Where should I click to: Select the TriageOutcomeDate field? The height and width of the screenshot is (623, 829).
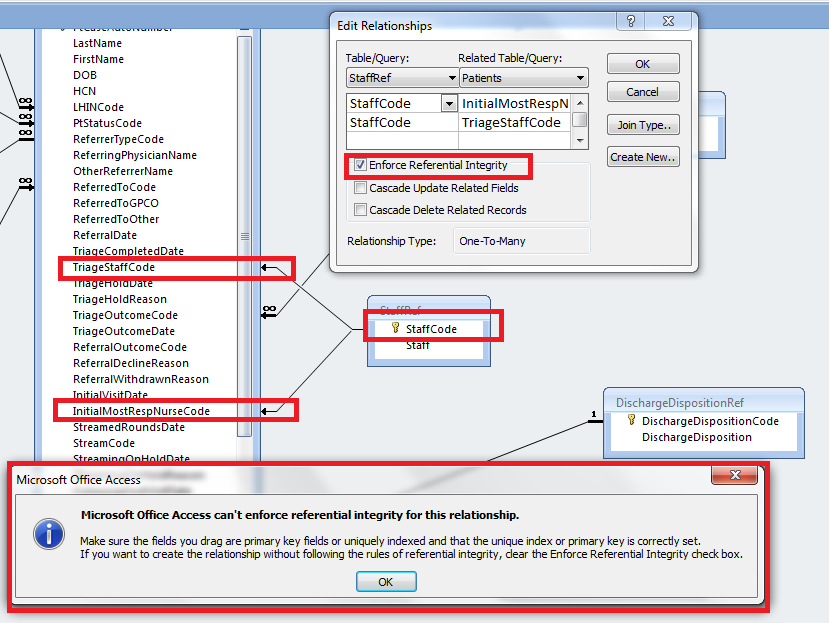124,331
